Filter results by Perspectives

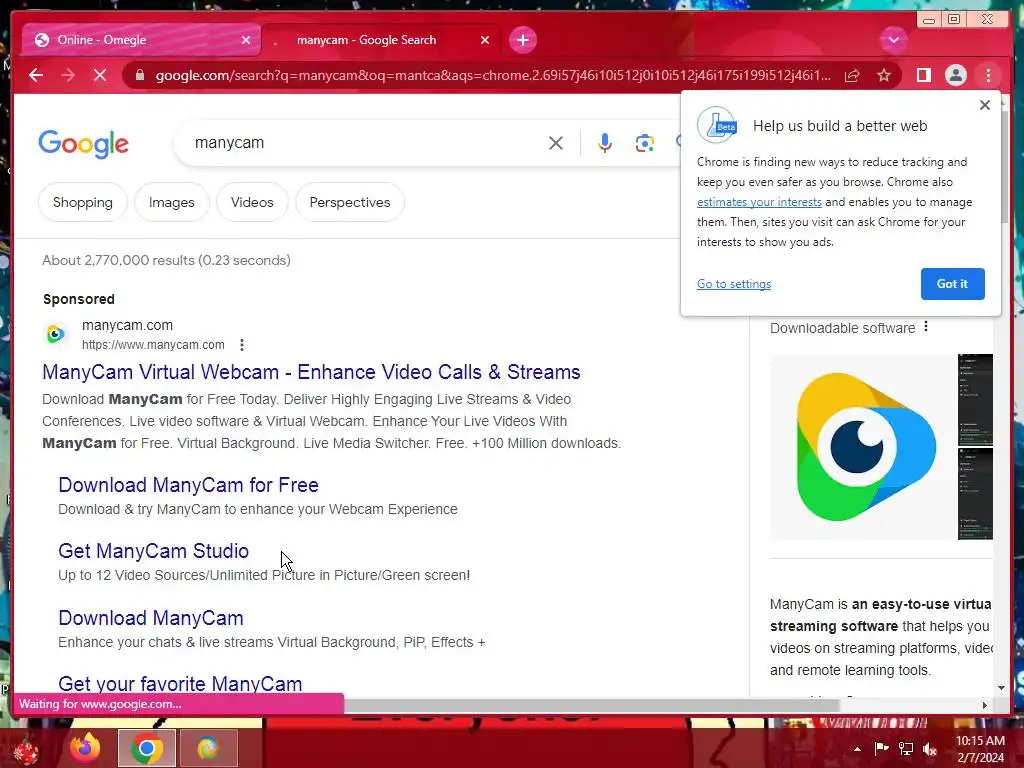click(350, 202)
